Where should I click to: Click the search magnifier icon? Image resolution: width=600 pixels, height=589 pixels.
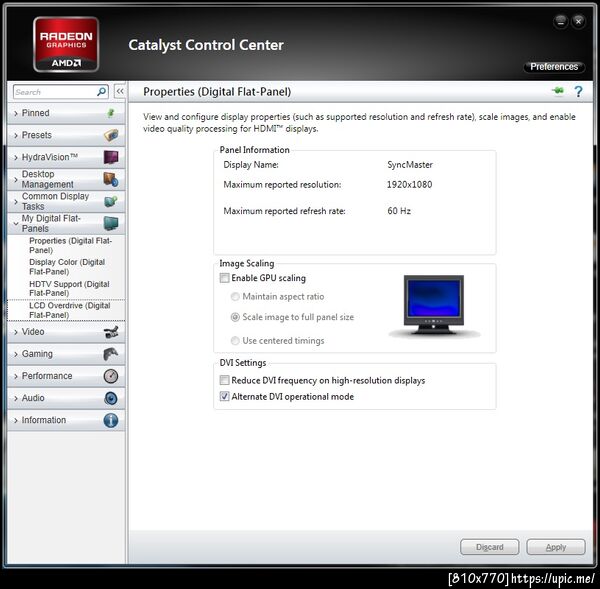(101, 92)
